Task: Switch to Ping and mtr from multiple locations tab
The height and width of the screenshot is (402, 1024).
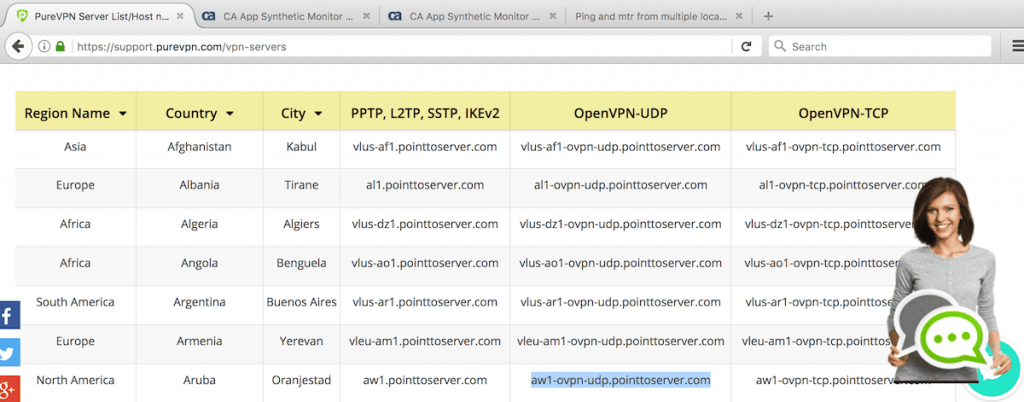Action: click(x=658, y=16)
